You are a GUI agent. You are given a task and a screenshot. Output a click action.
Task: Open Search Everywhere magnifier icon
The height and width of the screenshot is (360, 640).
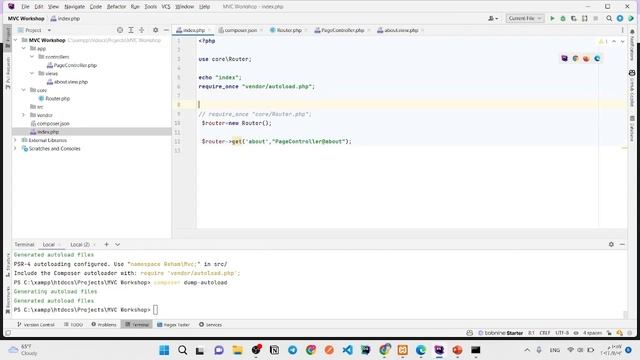pos(609,18)
